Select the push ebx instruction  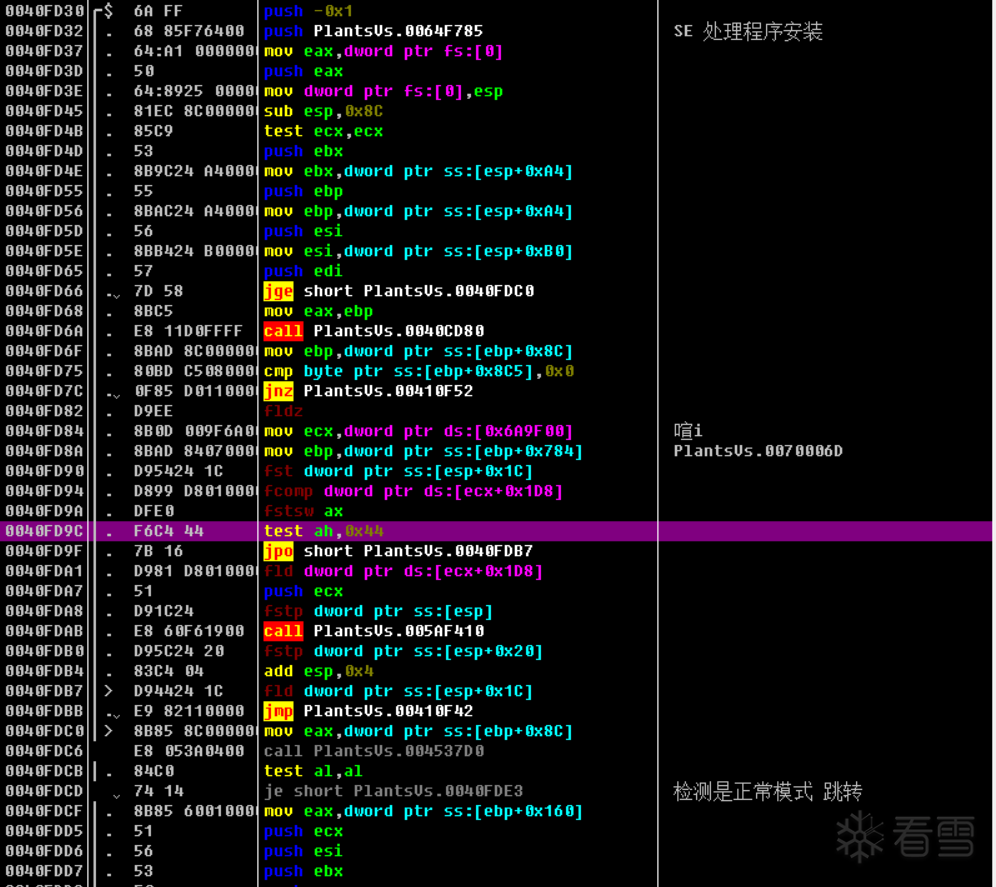pos(304,151)
